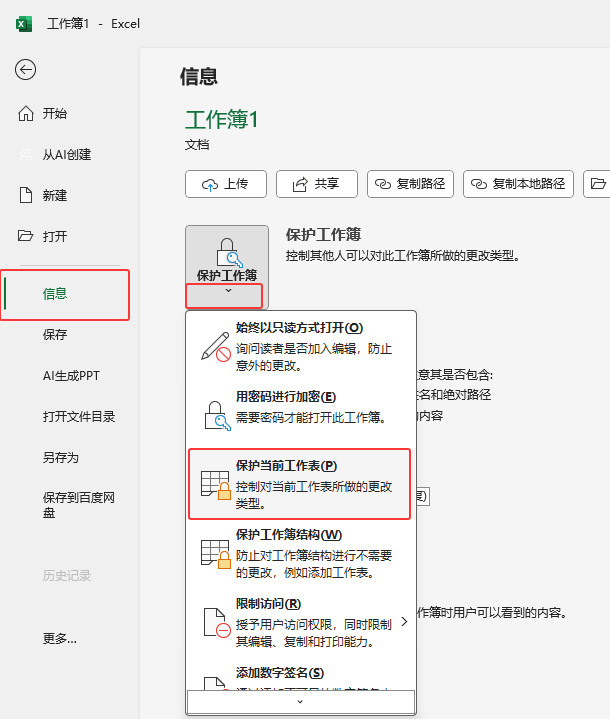The height and width of the screenshot is (719, 610).
Task: Click the new document icon beside 新建
Action: (26, 195)
